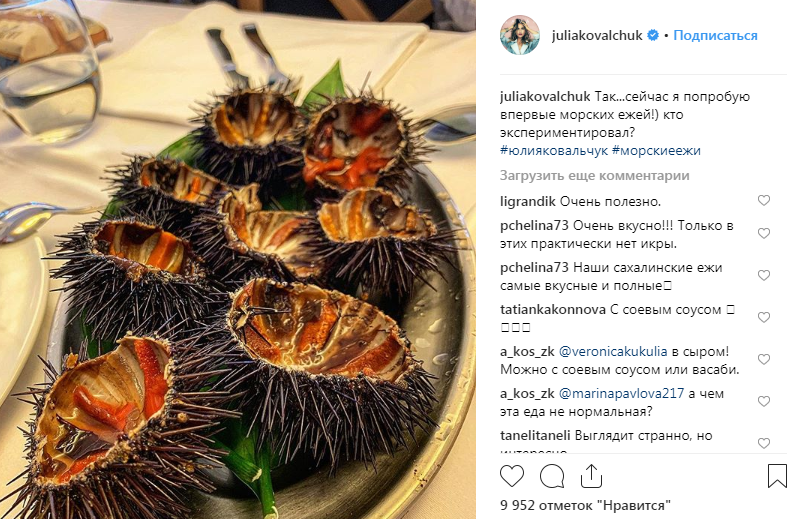The height and width of the screenshot is (519, 790).
Task: Open the #юлияковальчук hashtag
Action: pyautogui.click(x=554, y=151)
